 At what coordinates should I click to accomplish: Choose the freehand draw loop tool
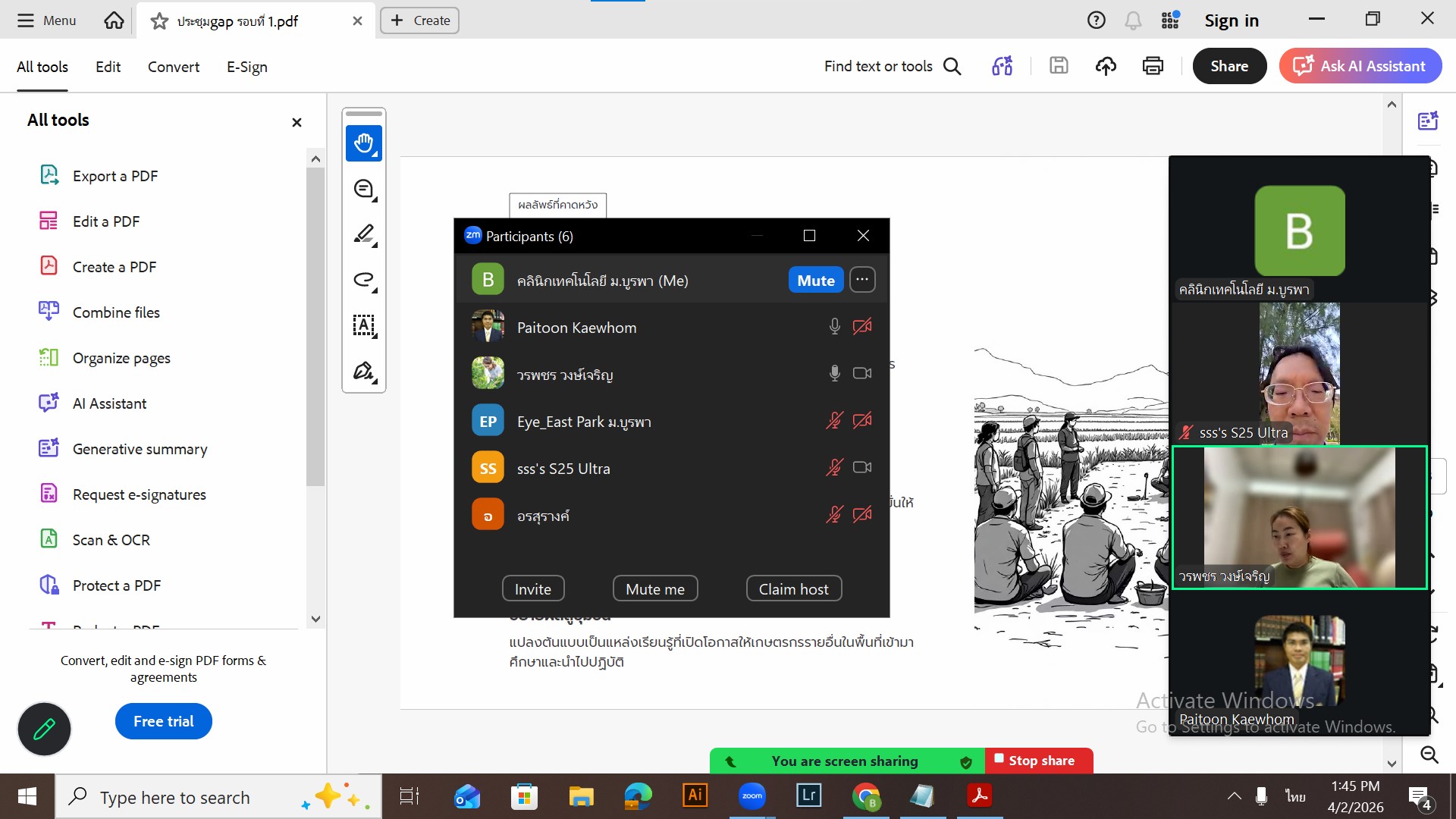(x=363, y=280)
